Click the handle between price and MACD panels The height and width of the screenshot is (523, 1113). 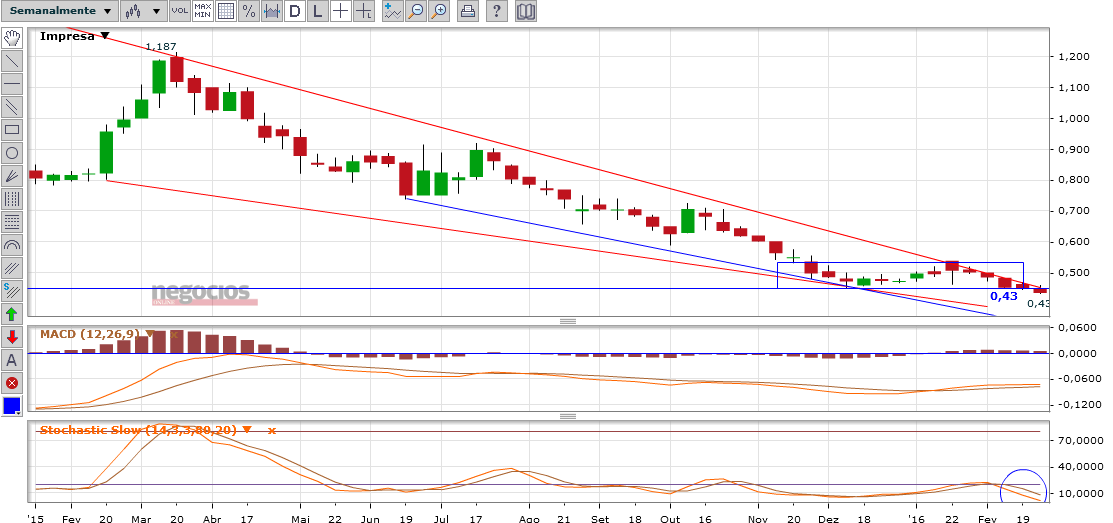[568, 321]
